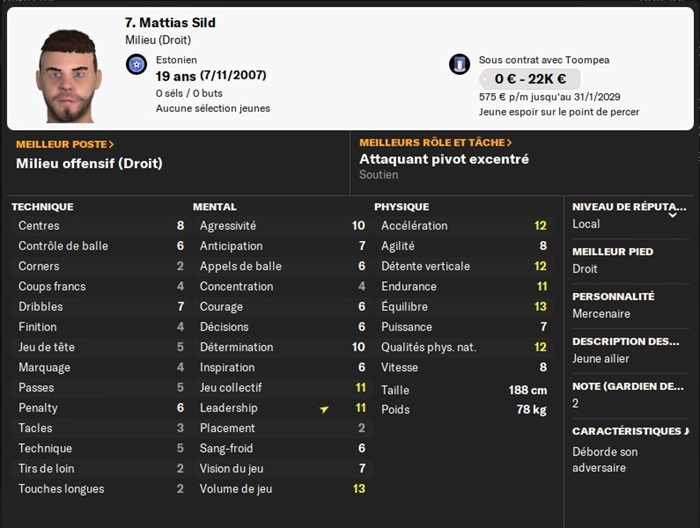Select the Physique attributes header
Screen dimensions: 700x528
pos(401,207)
